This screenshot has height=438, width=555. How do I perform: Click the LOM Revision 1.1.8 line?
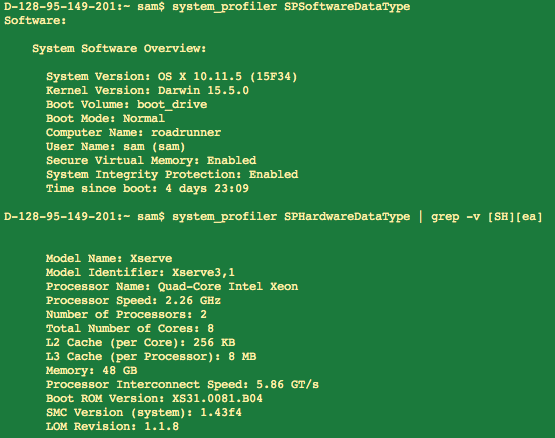112,427
